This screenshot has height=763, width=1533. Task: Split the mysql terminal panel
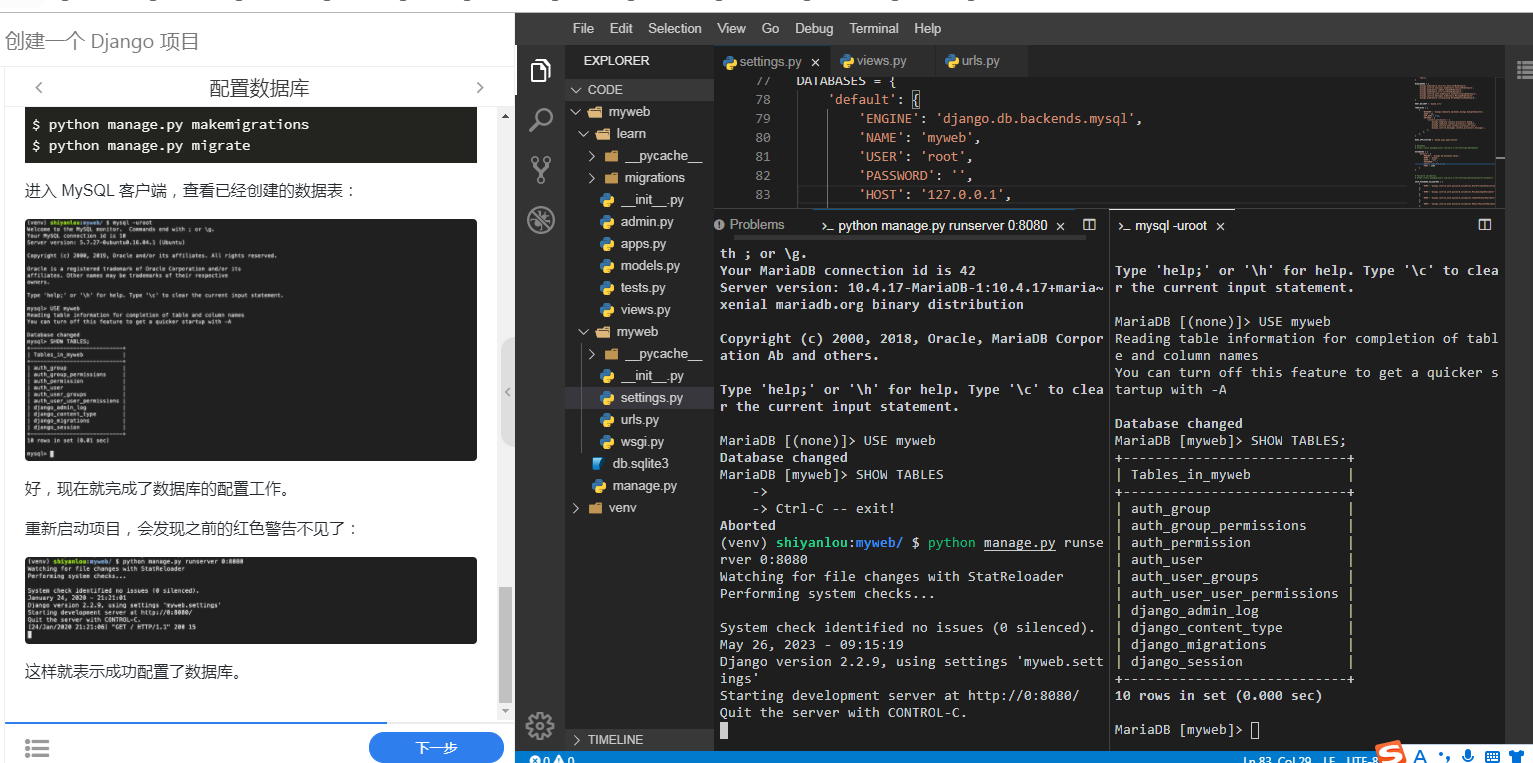[x=1485, y=225]
